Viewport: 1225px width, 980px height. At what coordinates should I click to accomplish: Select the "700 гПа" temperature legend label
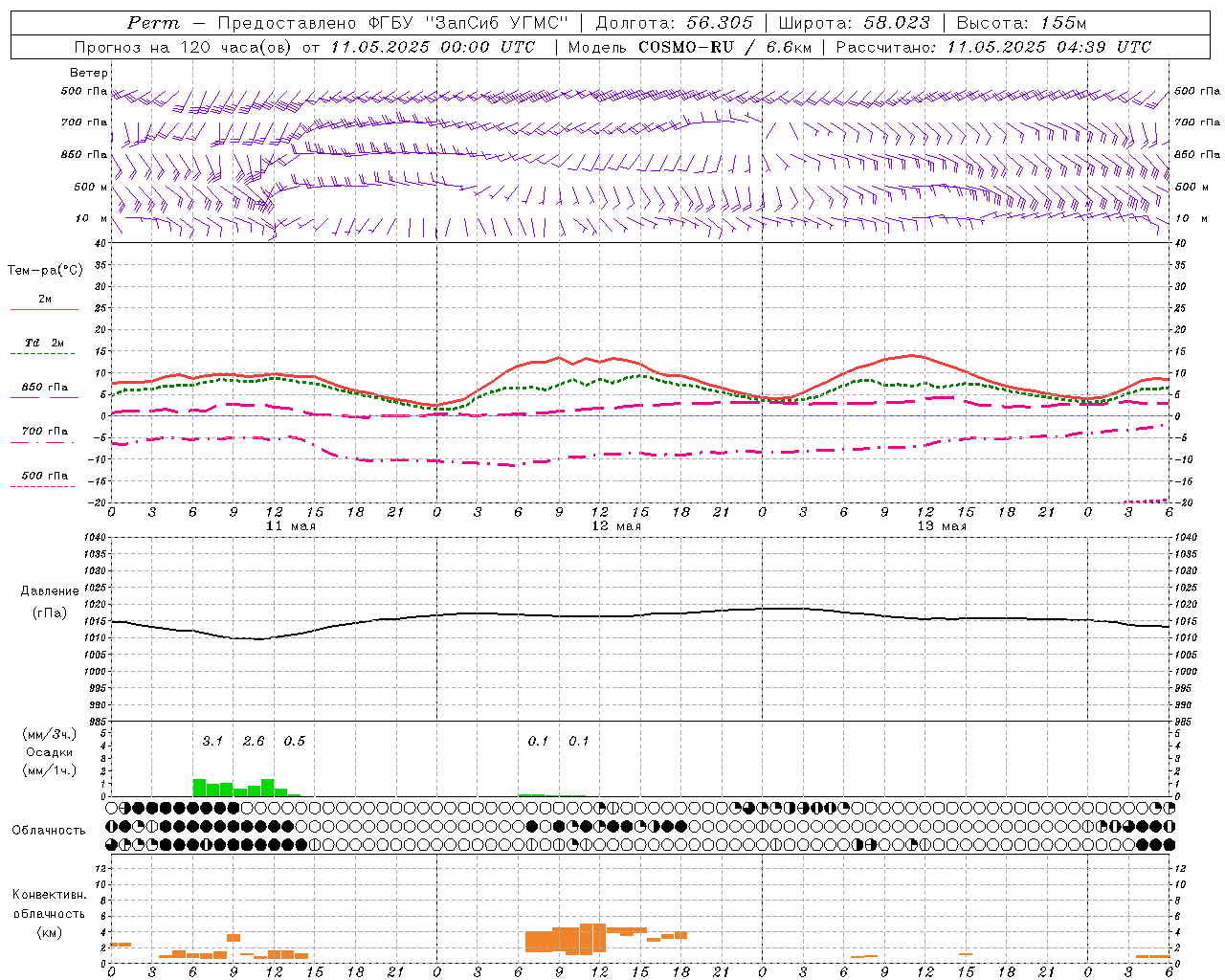pos(45,432)
